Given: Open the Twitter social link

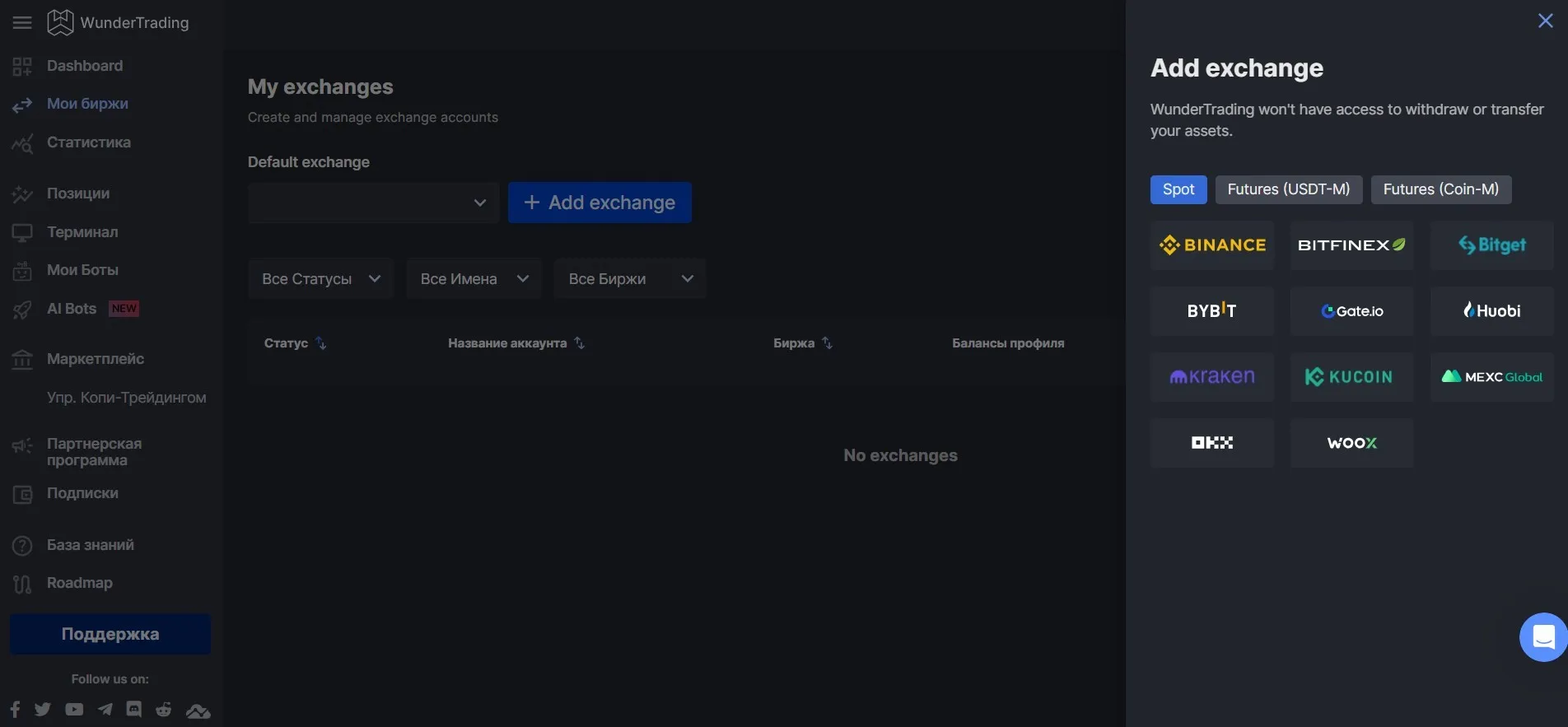Looking at the screenshot, I should pyautogui.click(x=43, y=710).
